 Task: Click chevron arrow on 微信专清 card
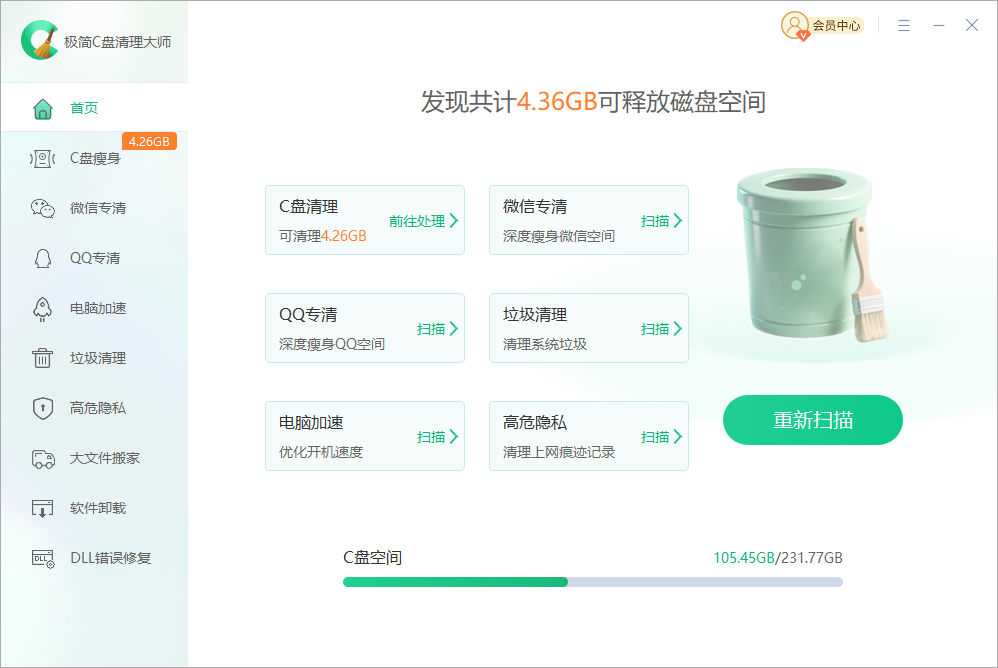(678, 221)
